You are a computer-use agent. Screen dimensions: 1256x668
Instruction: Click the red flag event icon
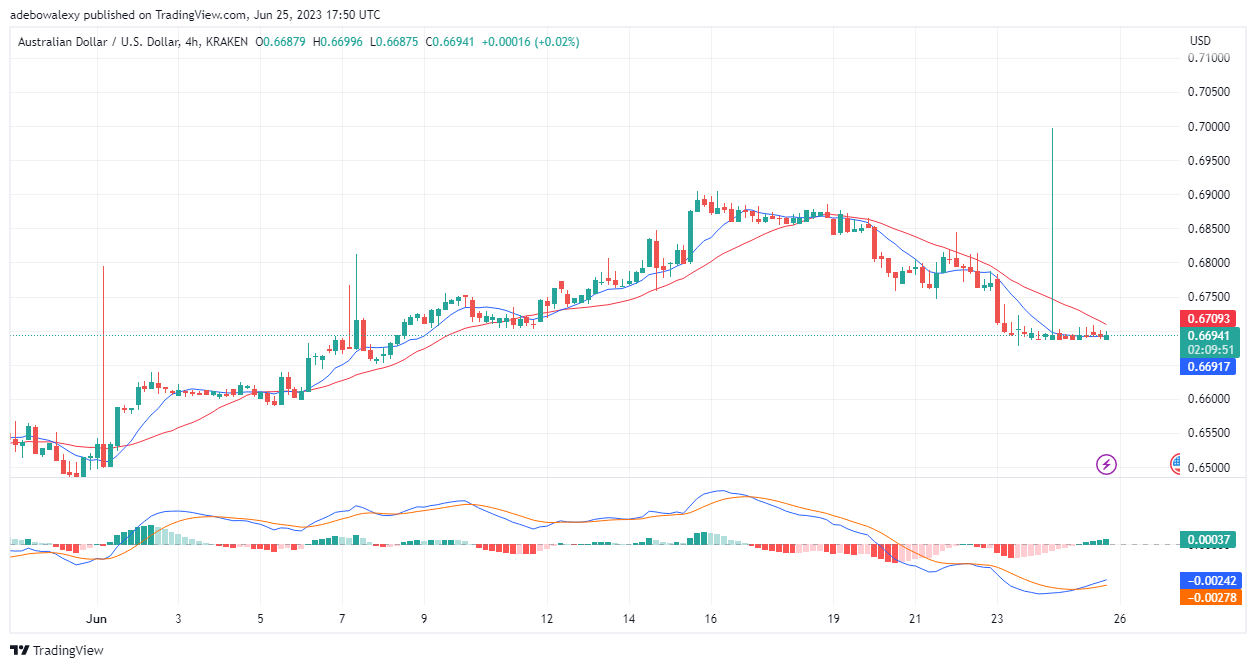[x=1177, y=464]
